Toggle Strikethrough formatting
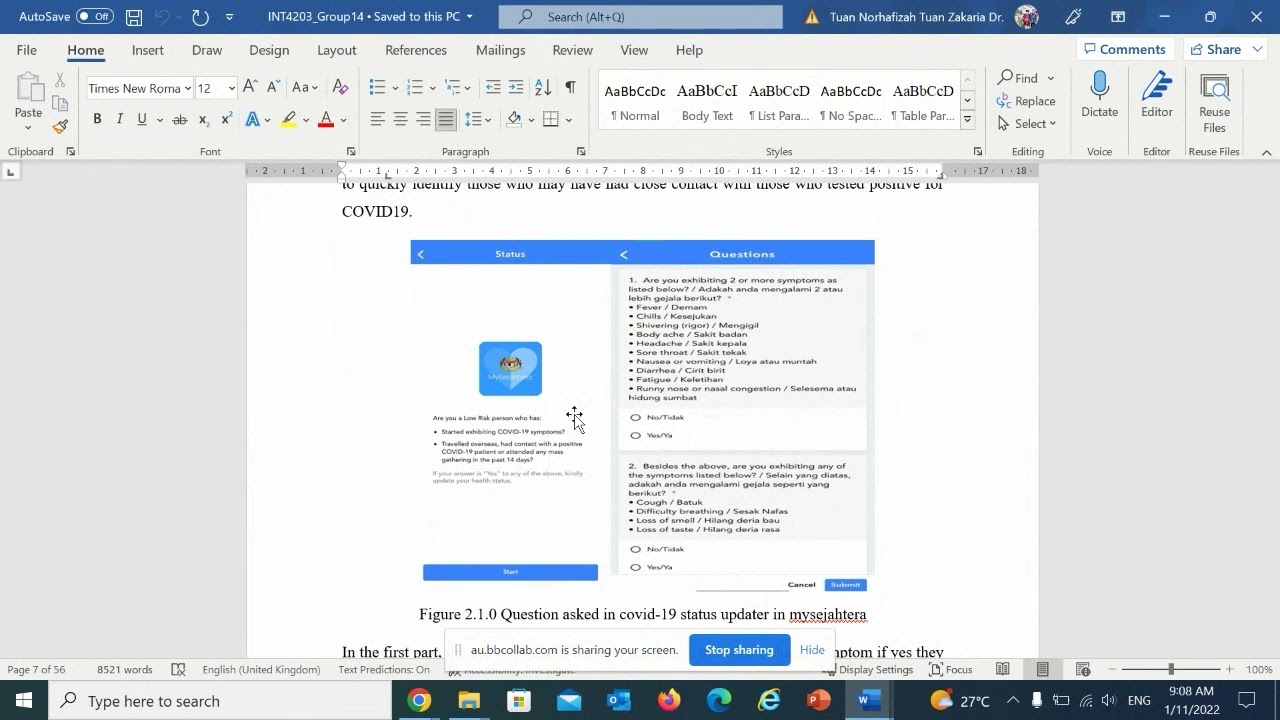The height and width of the screenshot is (720, 1280). pos(180,119)
